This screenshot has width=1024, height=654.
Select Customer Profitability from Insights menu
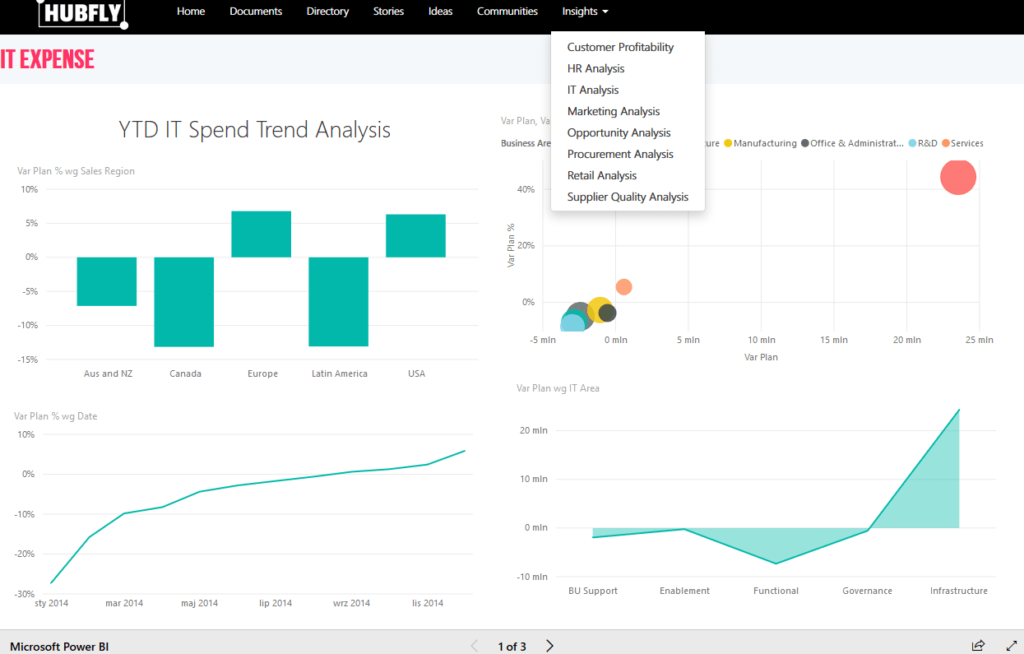[x=620, y=47]
